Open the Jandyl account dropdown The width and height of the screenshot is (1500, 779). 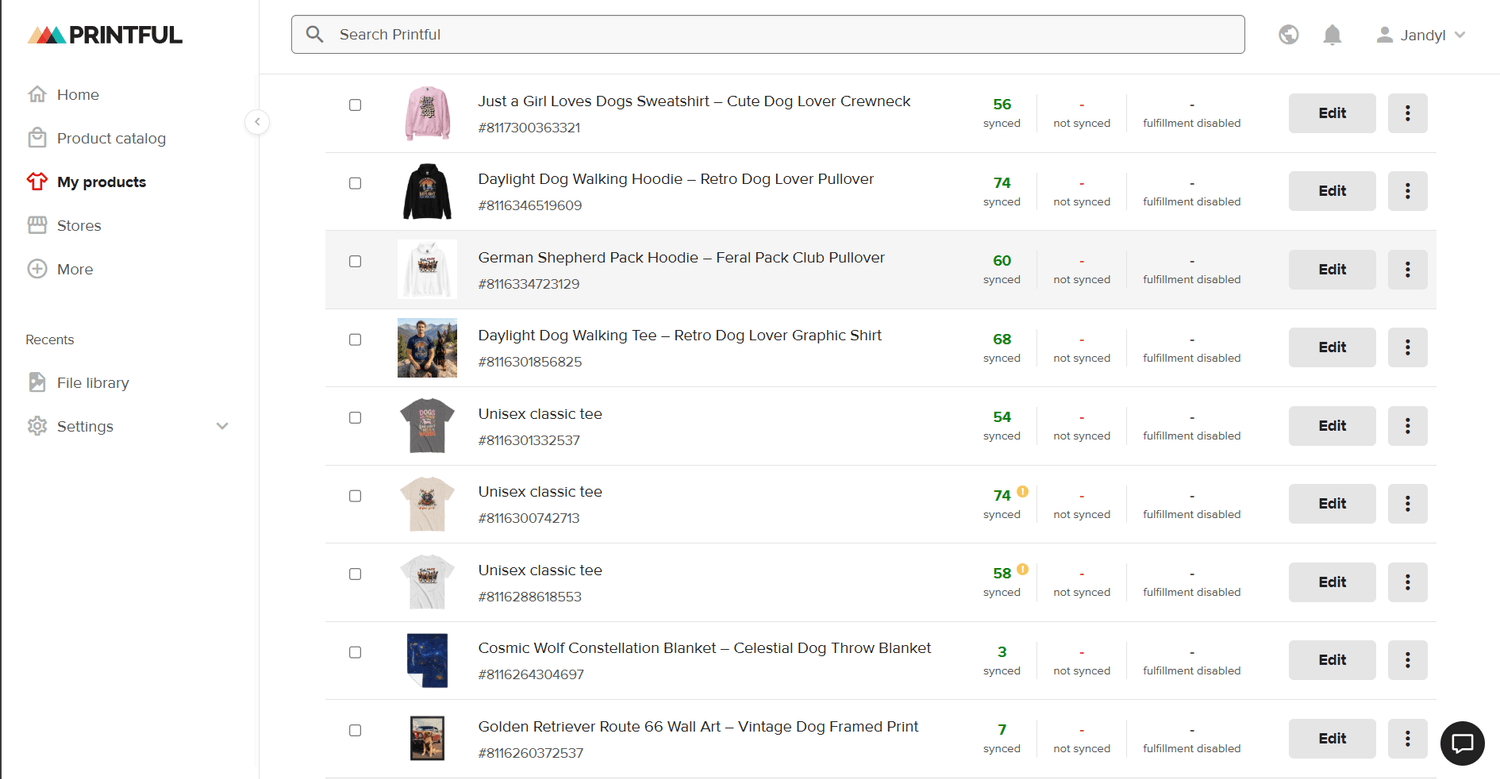1420,34
